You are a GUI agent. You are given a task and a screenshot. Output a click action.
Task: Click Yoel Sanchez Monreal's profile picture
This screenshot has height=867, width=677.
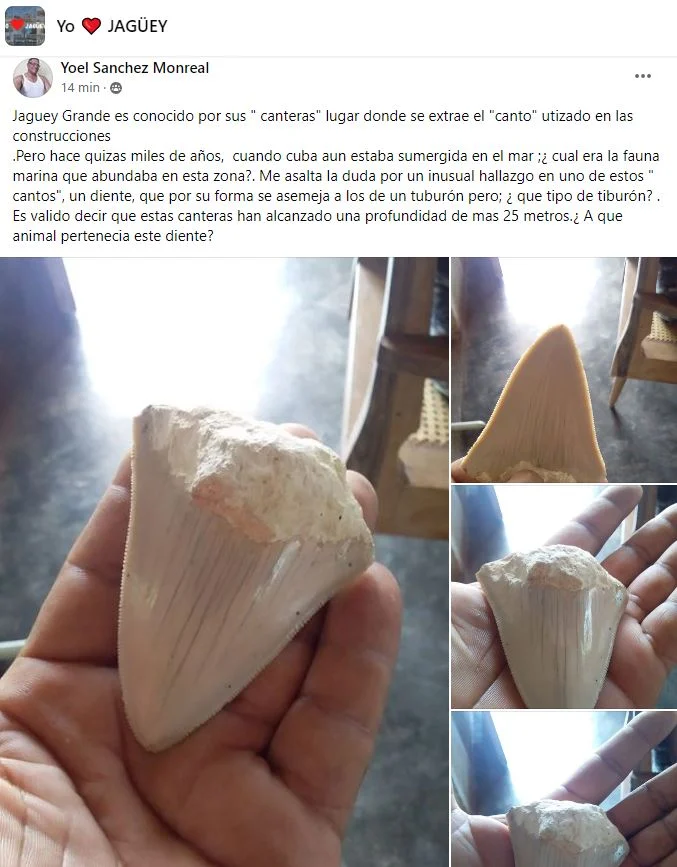[33, 77]
